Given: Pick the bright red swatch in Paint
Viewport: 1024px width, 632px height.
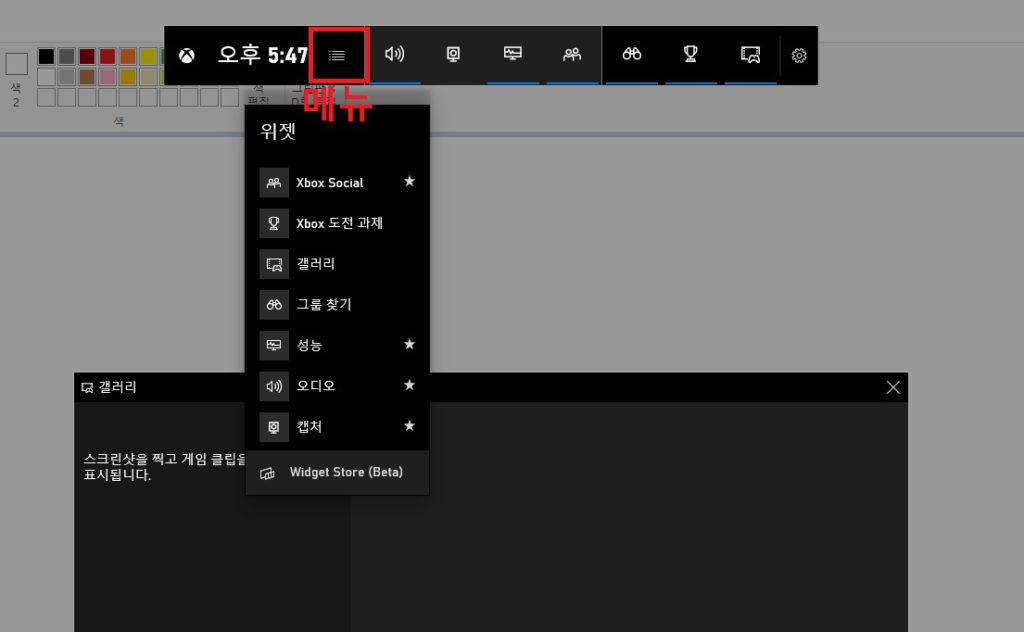Looking at the screenshot, I should (x=108, y=56).
